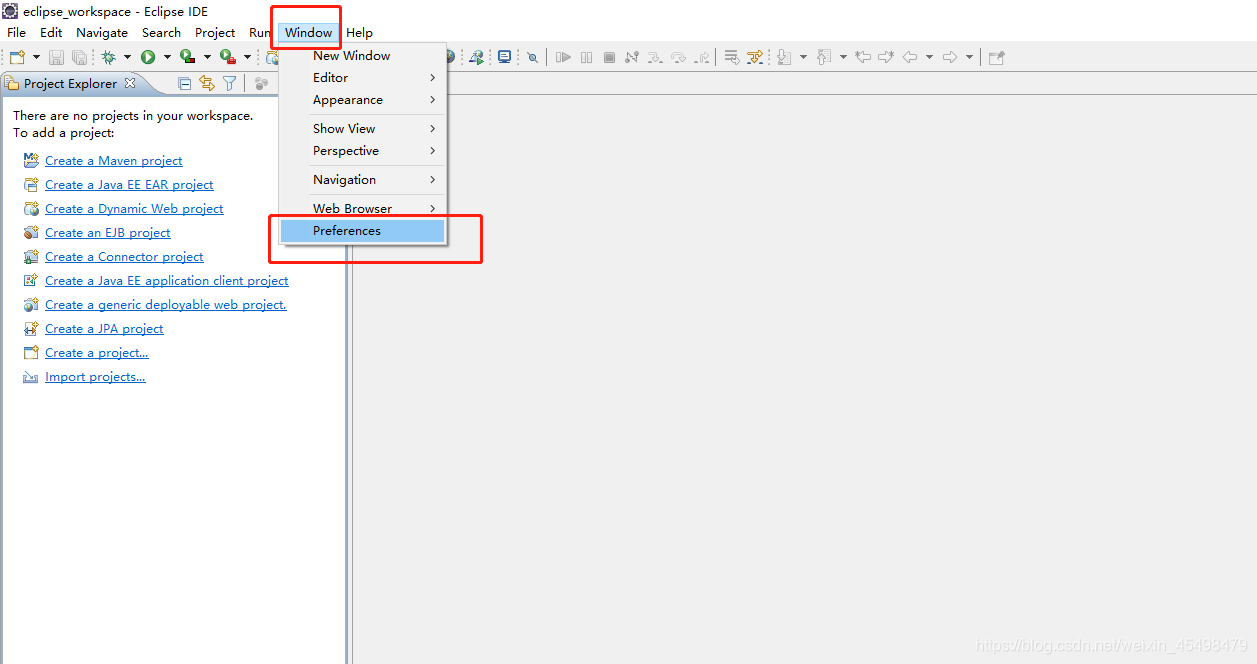Viewport: 1257px width, 664px height.
Task: Expand the Perspective submenu
Action: tap(363, 151)
